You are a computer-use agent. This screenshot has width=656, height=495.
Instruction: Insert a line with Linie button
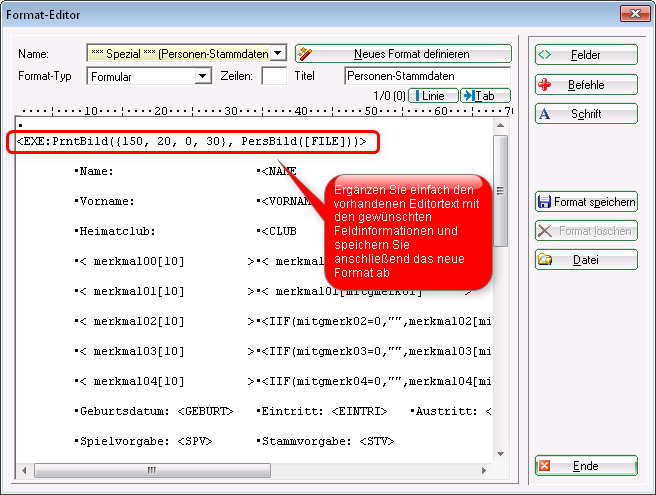pyautogui.click(x=433, y=96)
